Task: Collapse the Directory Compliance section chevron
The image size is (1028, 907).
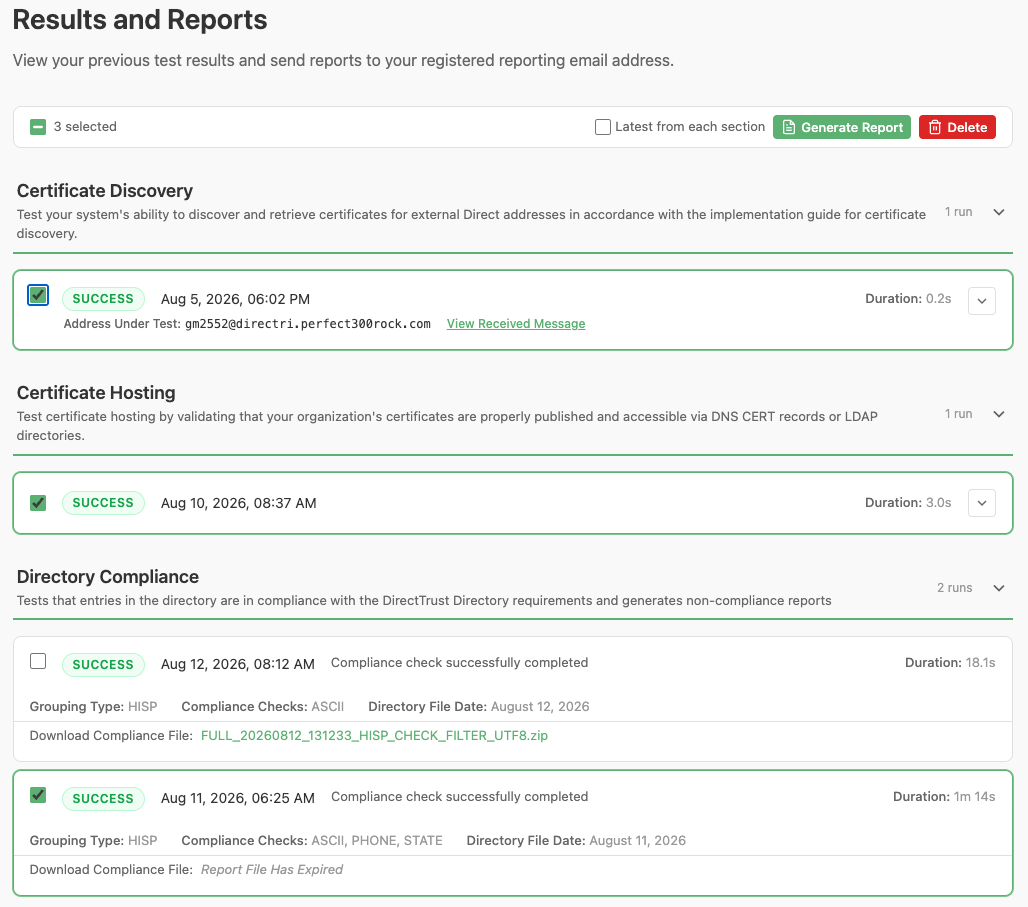Action: pyautogui.click(x=998, y=588)
